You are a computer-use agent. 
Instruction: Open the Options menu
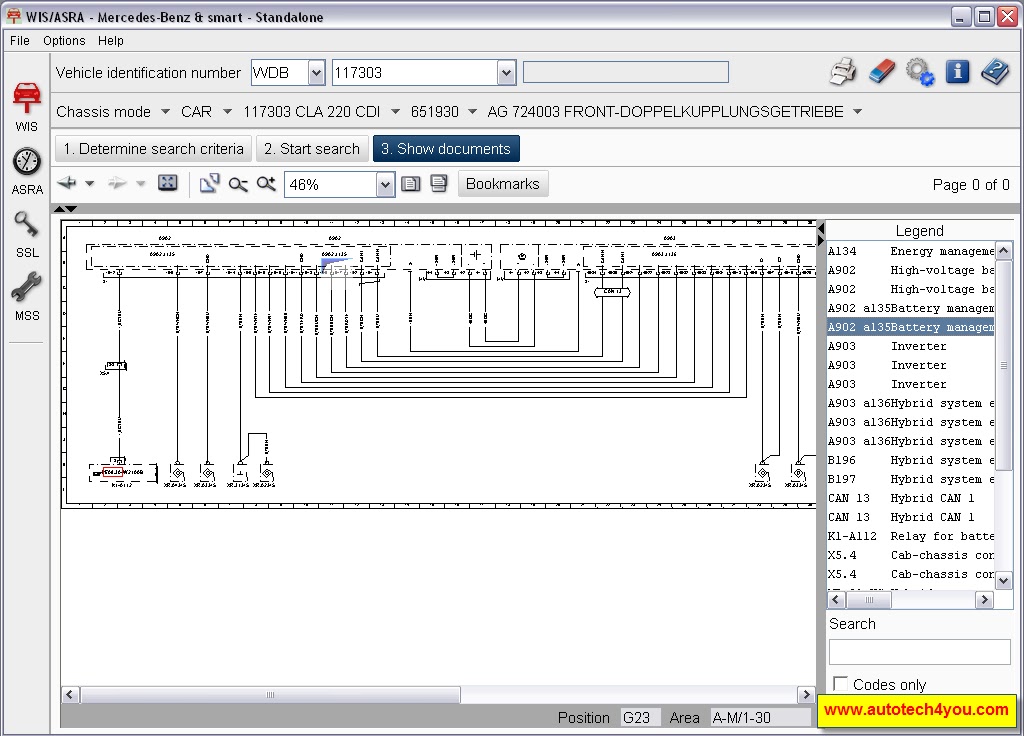(x=64, y=40)
